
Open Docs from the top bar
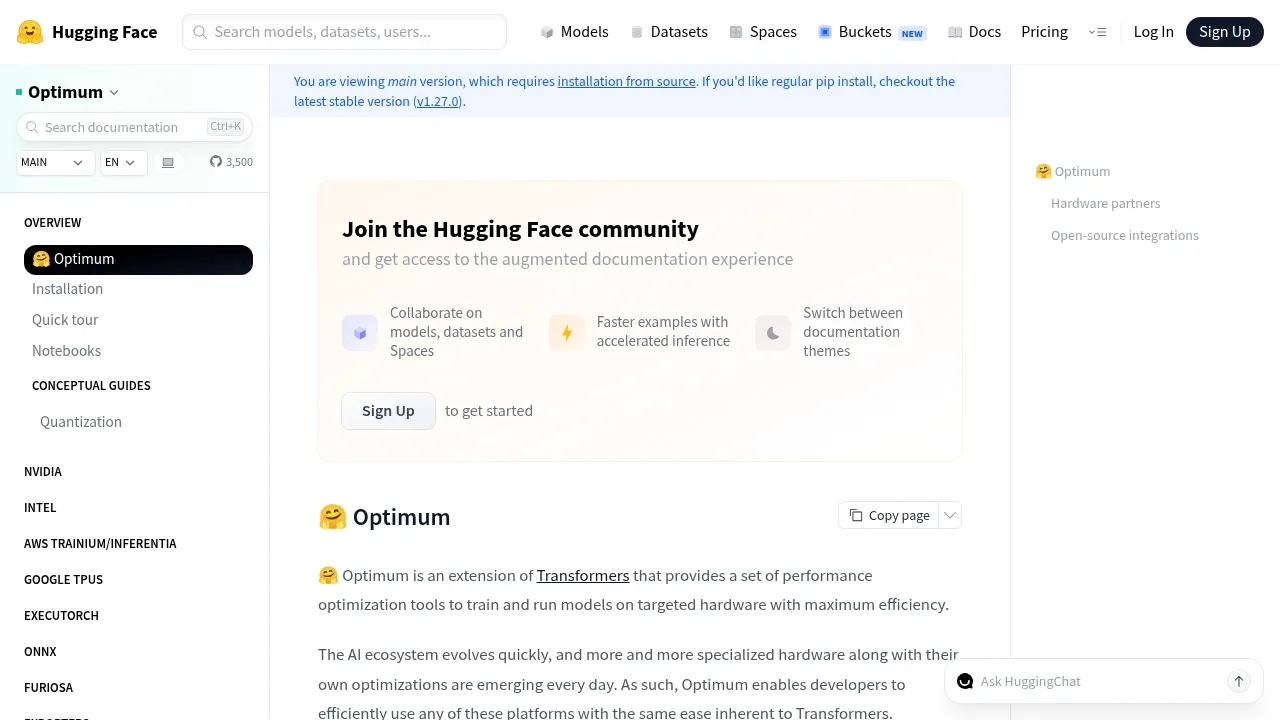[974, 32]
